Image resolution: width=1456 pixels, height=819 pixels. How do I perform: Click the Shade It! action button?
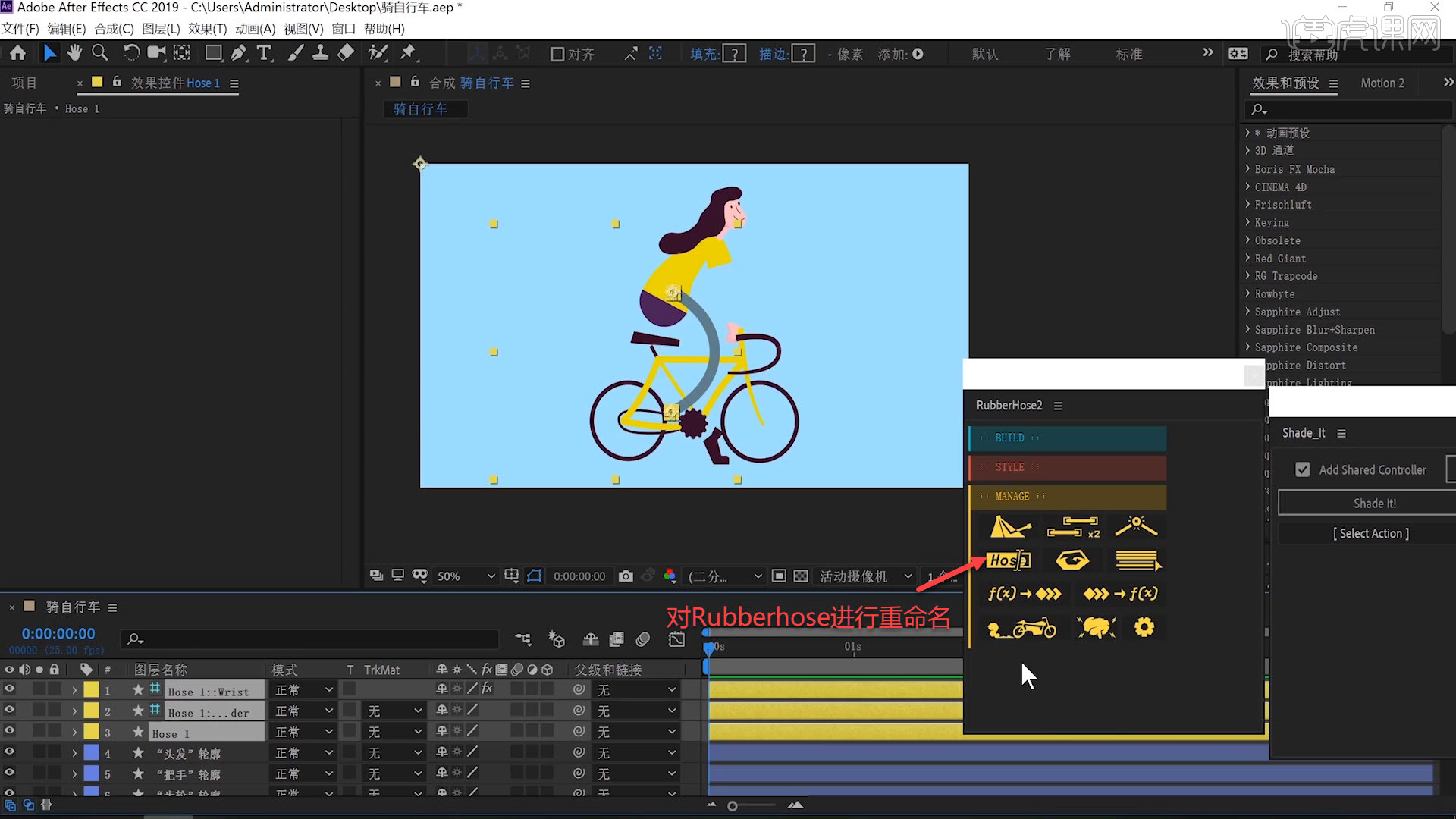coord(1374,503)
